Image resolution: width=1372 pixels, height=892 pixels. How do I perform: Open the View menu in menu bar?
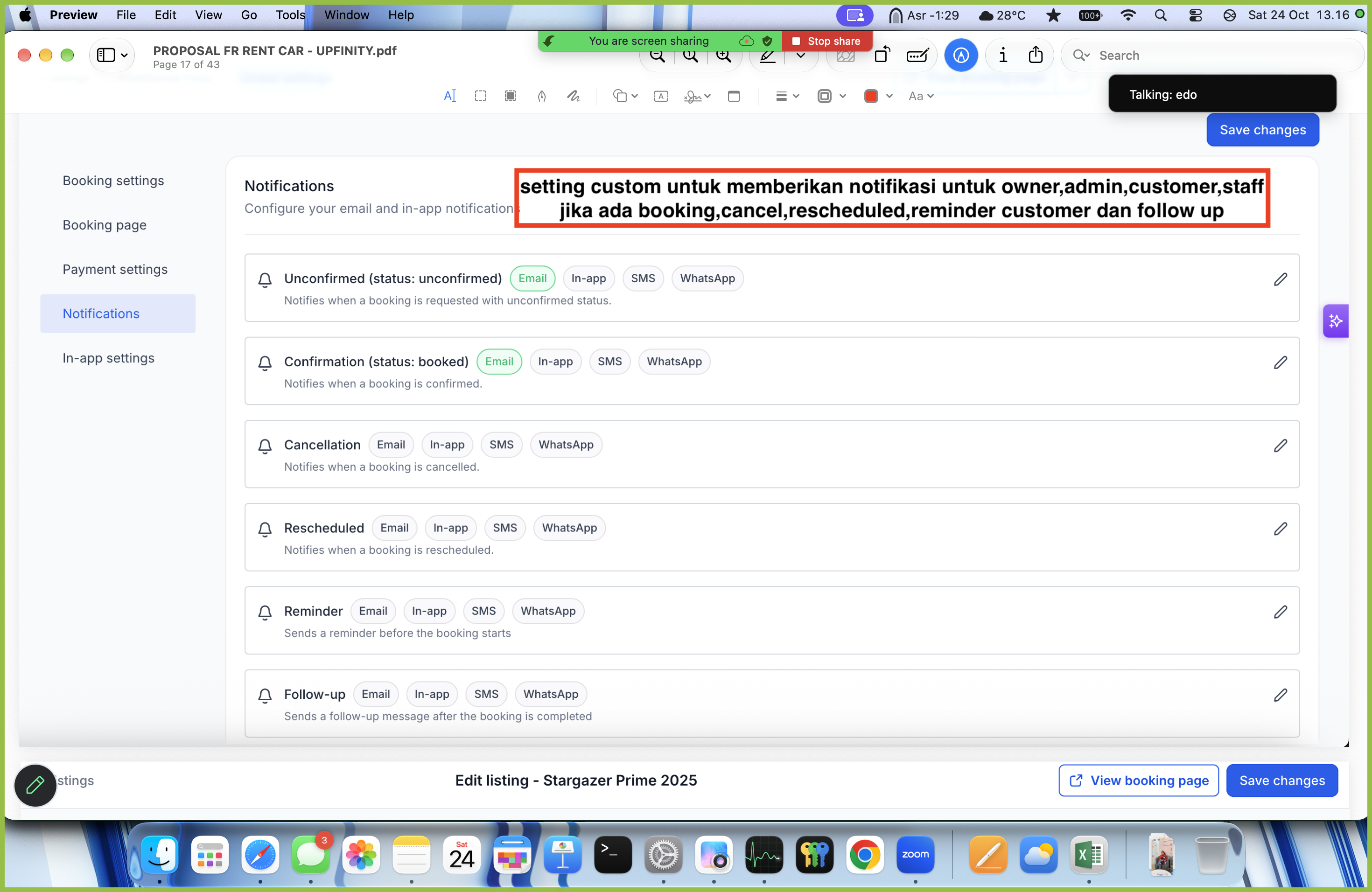click(208, 14)
